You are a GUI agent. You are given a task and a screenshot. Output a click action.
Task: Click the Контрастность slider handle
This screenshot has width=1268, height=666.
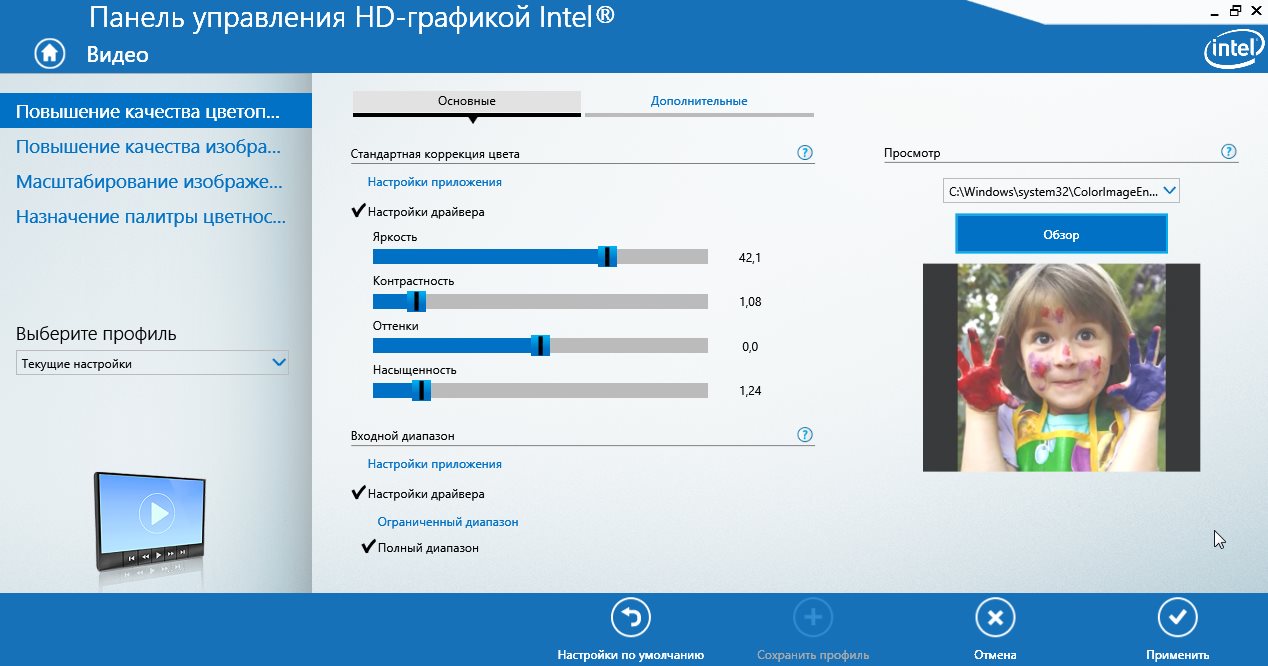point(417,301)
